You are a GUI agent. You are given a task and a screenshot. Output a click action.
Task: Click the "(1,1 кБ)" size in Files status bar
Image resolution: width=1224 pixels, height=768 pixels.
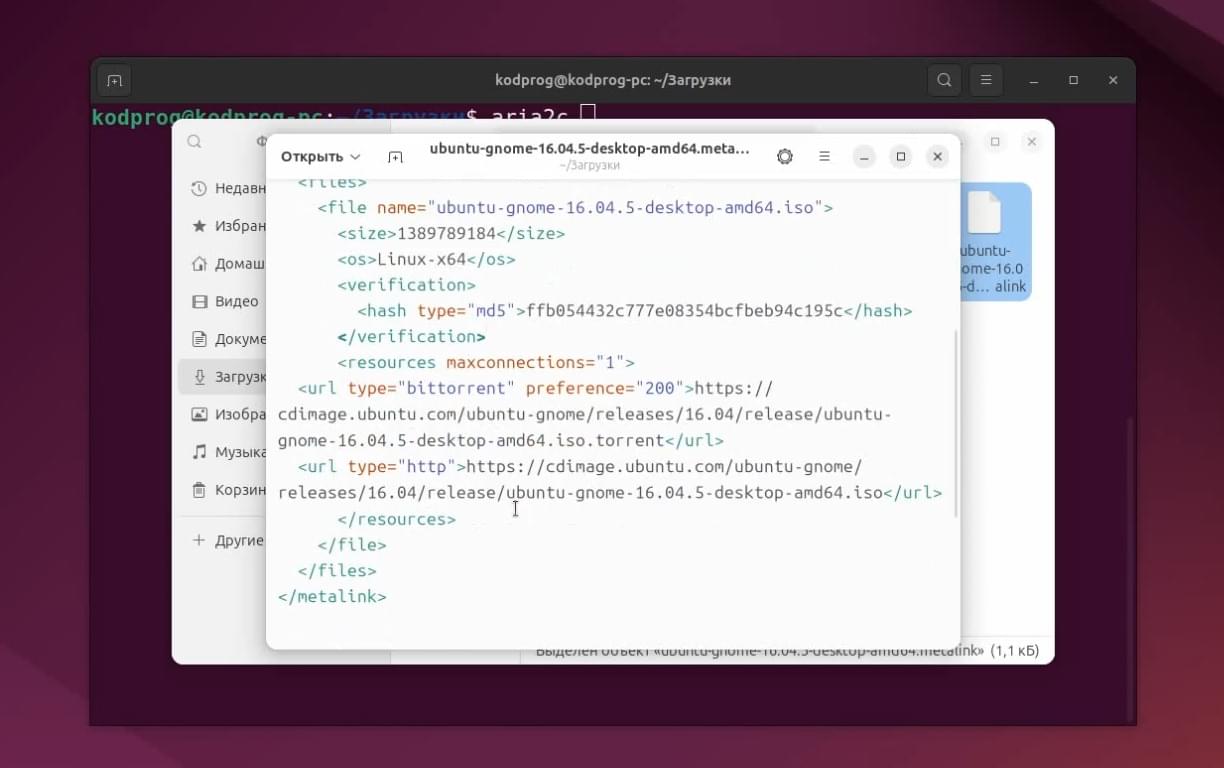pyautogui.click(x=1015, y=651)
